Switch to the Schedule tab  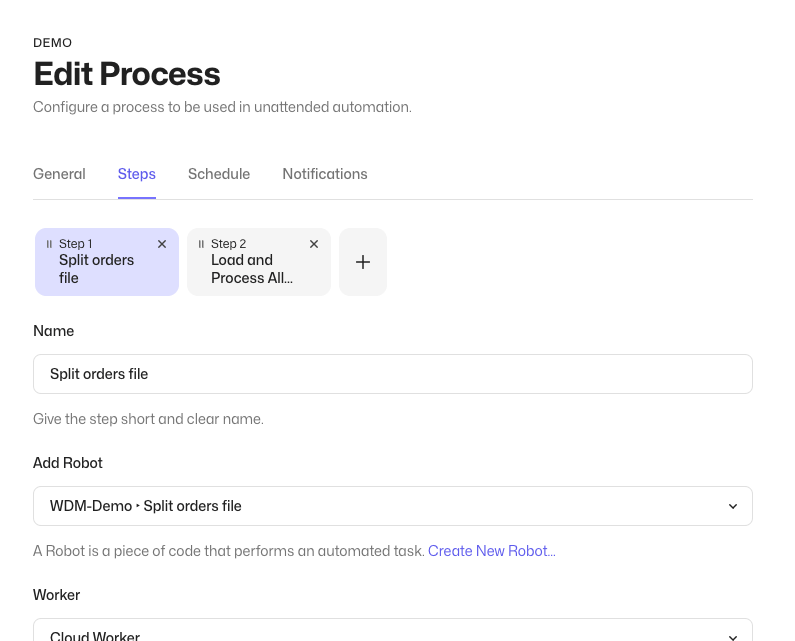[219, 174]
